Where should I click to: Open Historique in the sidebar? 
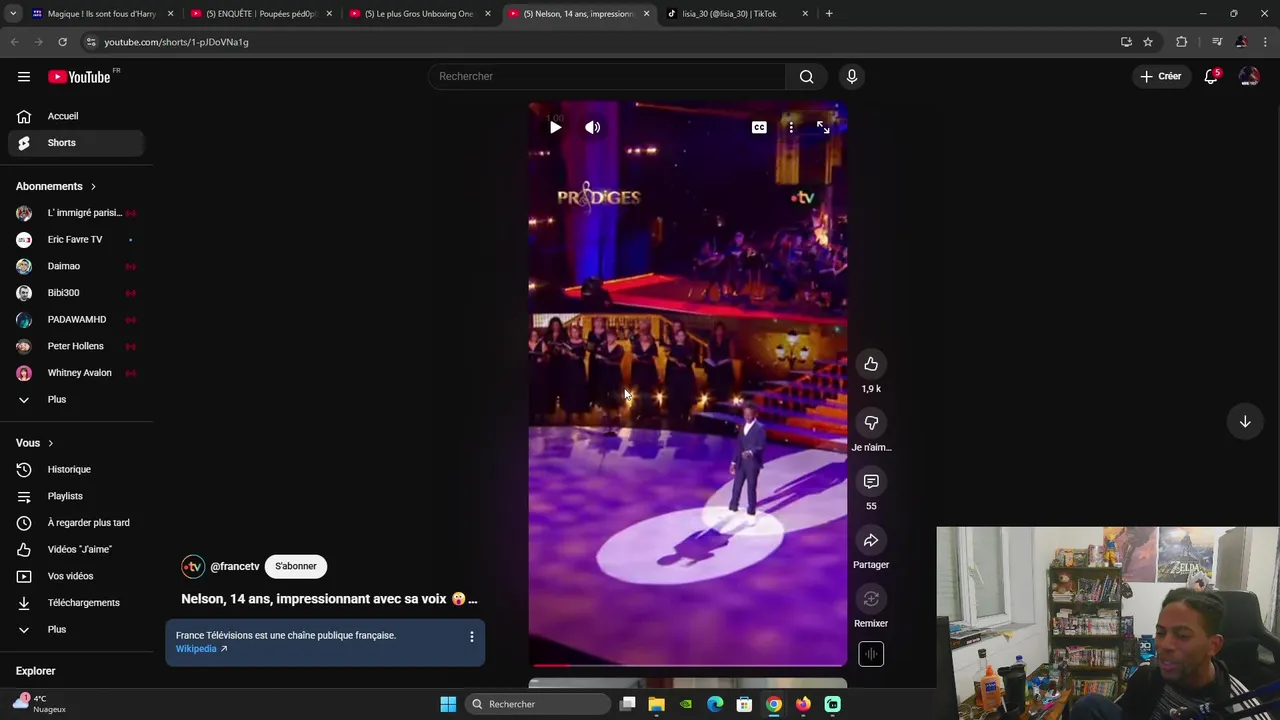click(77, 470)
